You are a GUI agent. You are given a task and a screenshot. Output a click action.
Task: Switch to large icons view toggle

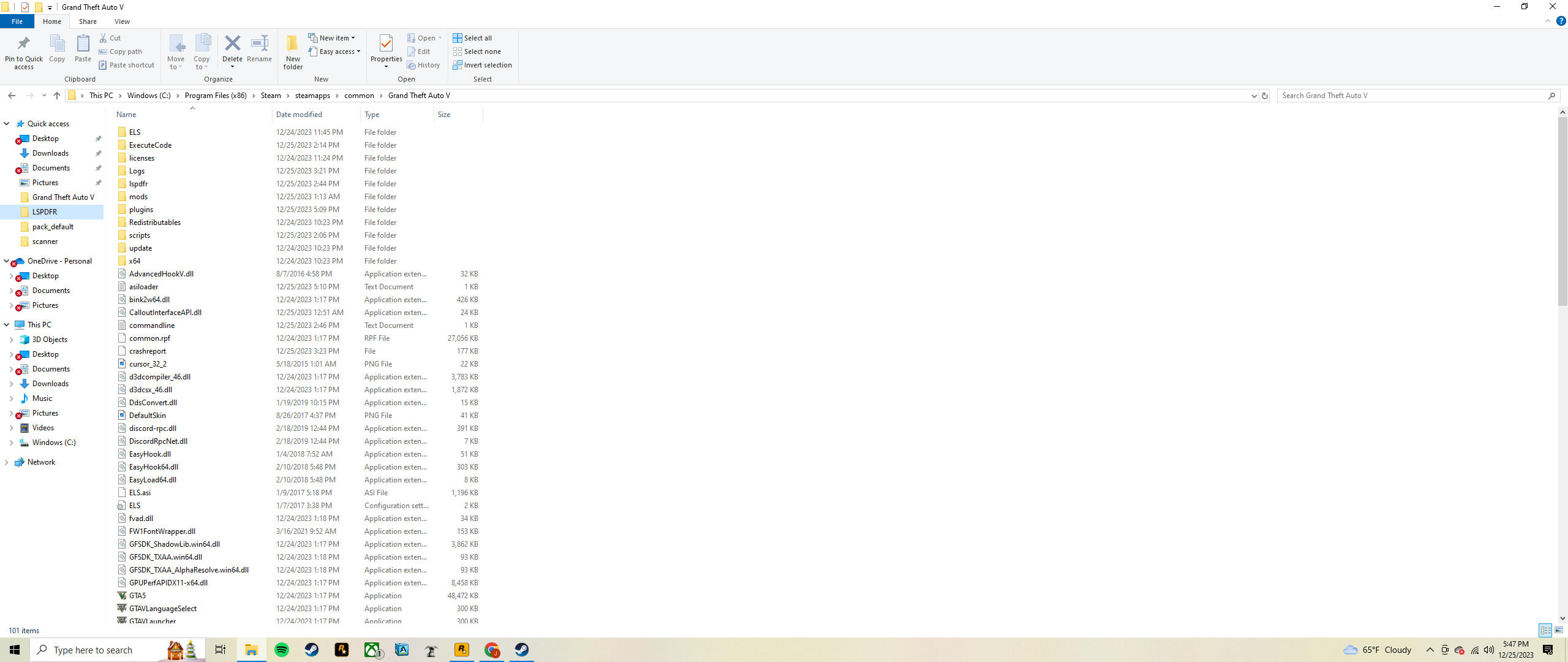(x=1559, y=630)
